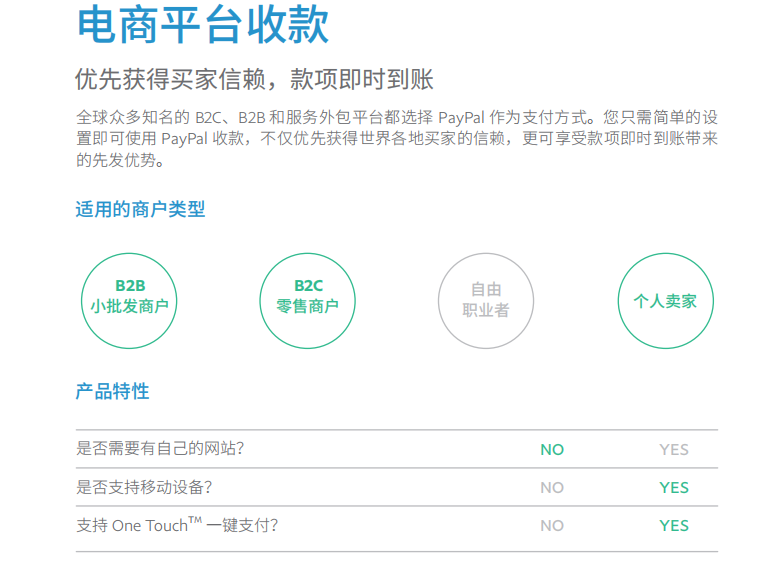Click the 优先获得买家信赖，款项即时到账 subtitle
Screen dimensions: 766x577
point(254,79)
